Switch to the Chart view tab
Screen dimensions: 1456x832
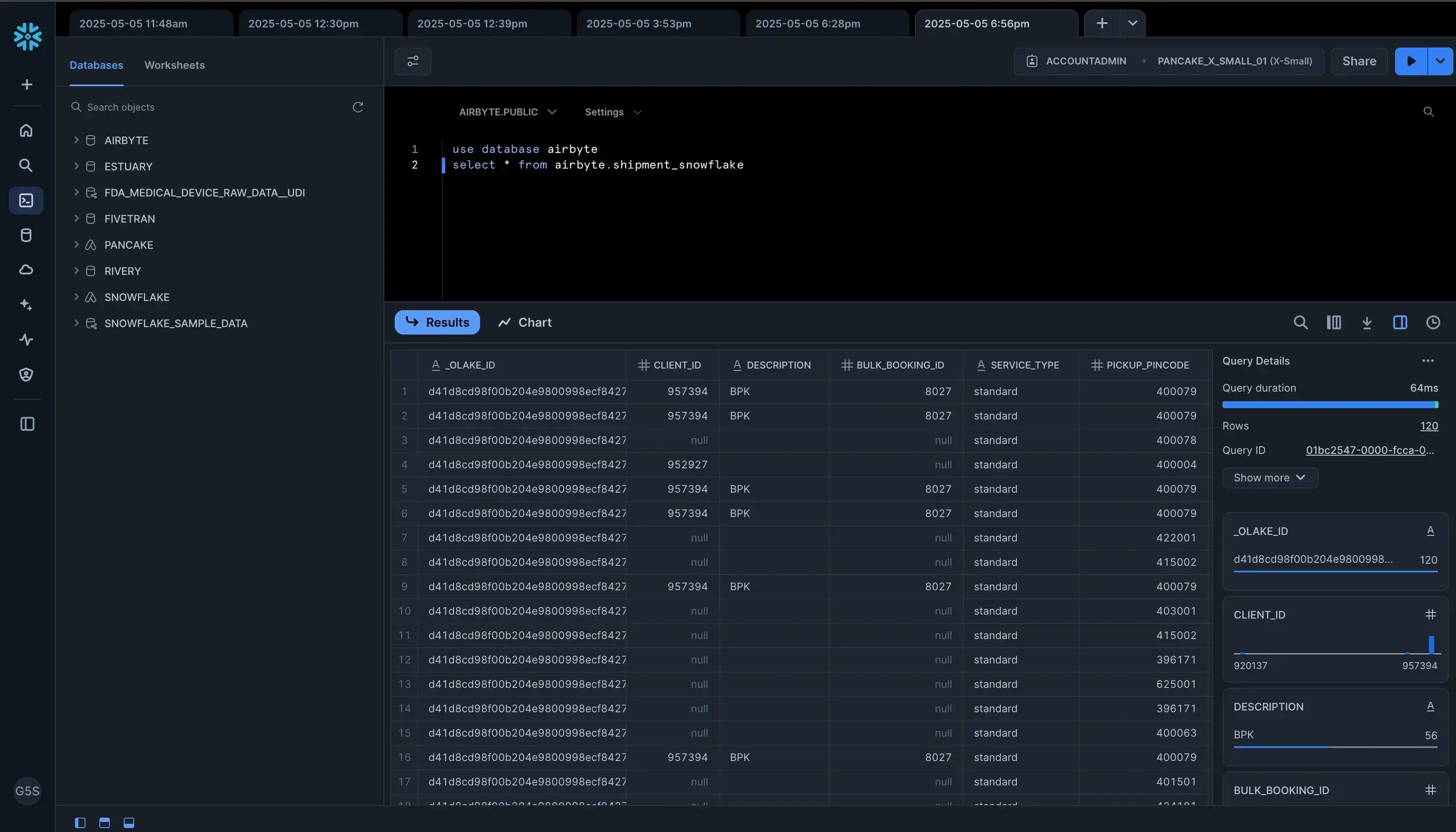(524, 323)
